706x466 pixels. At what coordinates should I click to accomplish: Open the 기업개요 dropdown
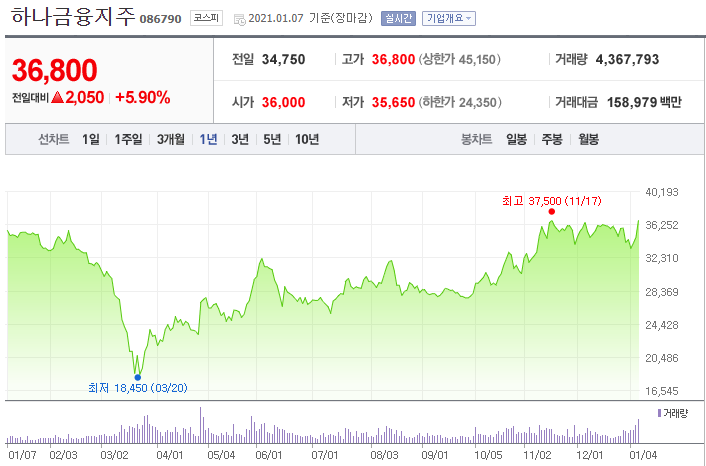tap(449, 18)
